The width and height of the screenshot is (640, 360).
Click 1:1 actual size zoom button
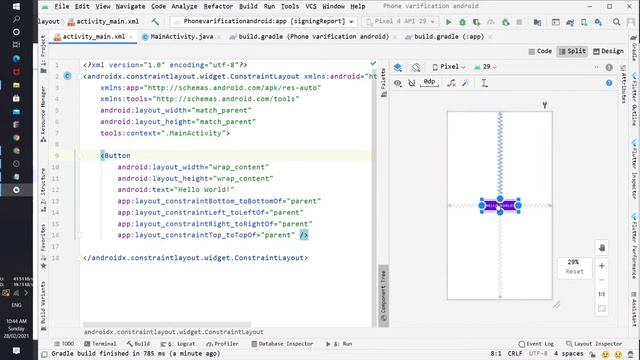(602, 294)
